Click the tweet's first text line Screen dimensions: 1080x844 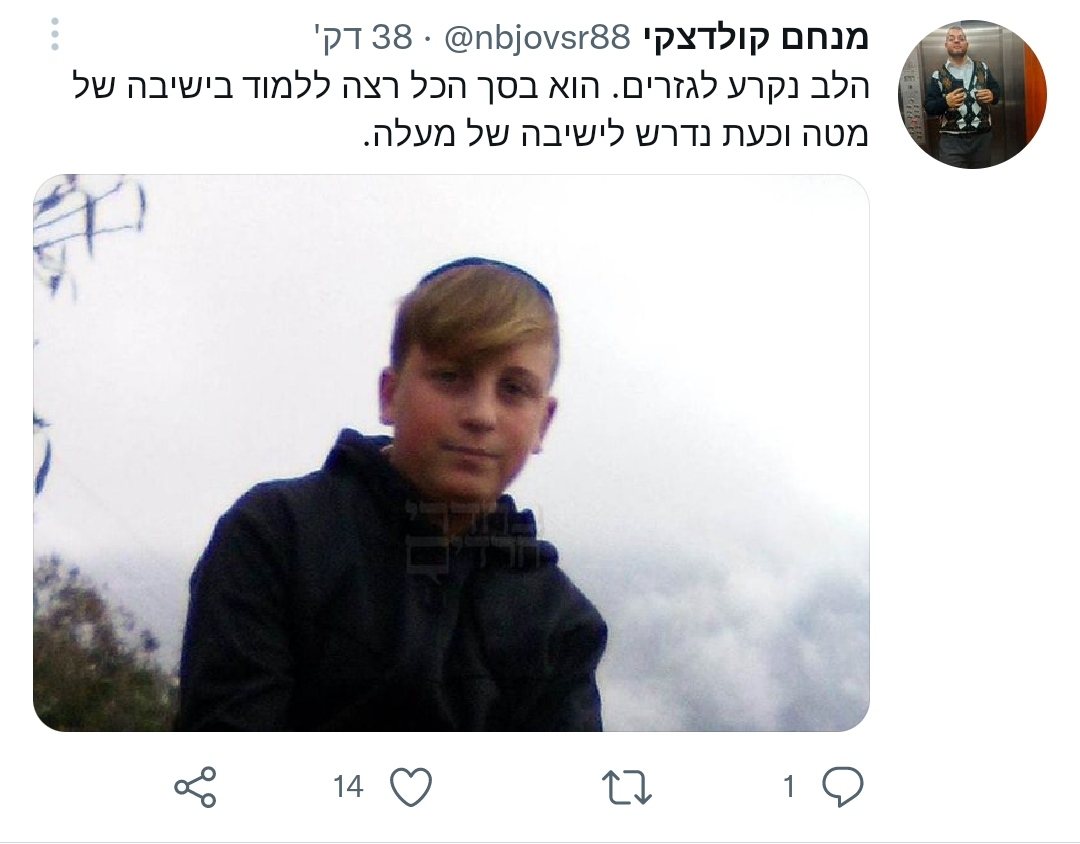click(470, 86)
